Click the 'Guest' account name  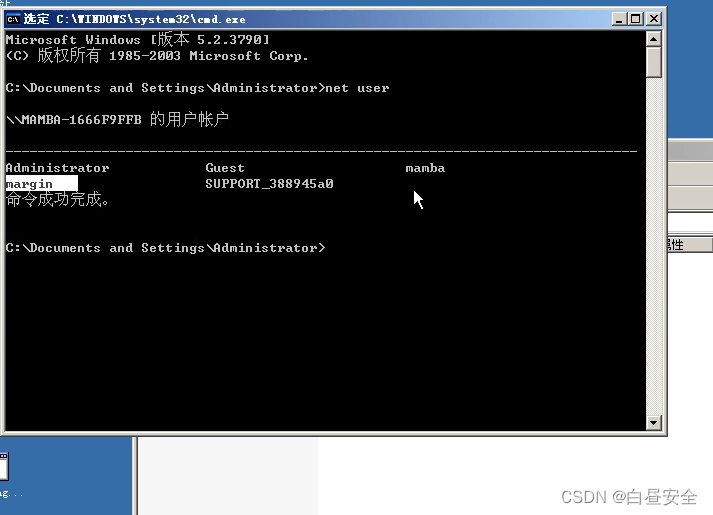coord(225,168)
